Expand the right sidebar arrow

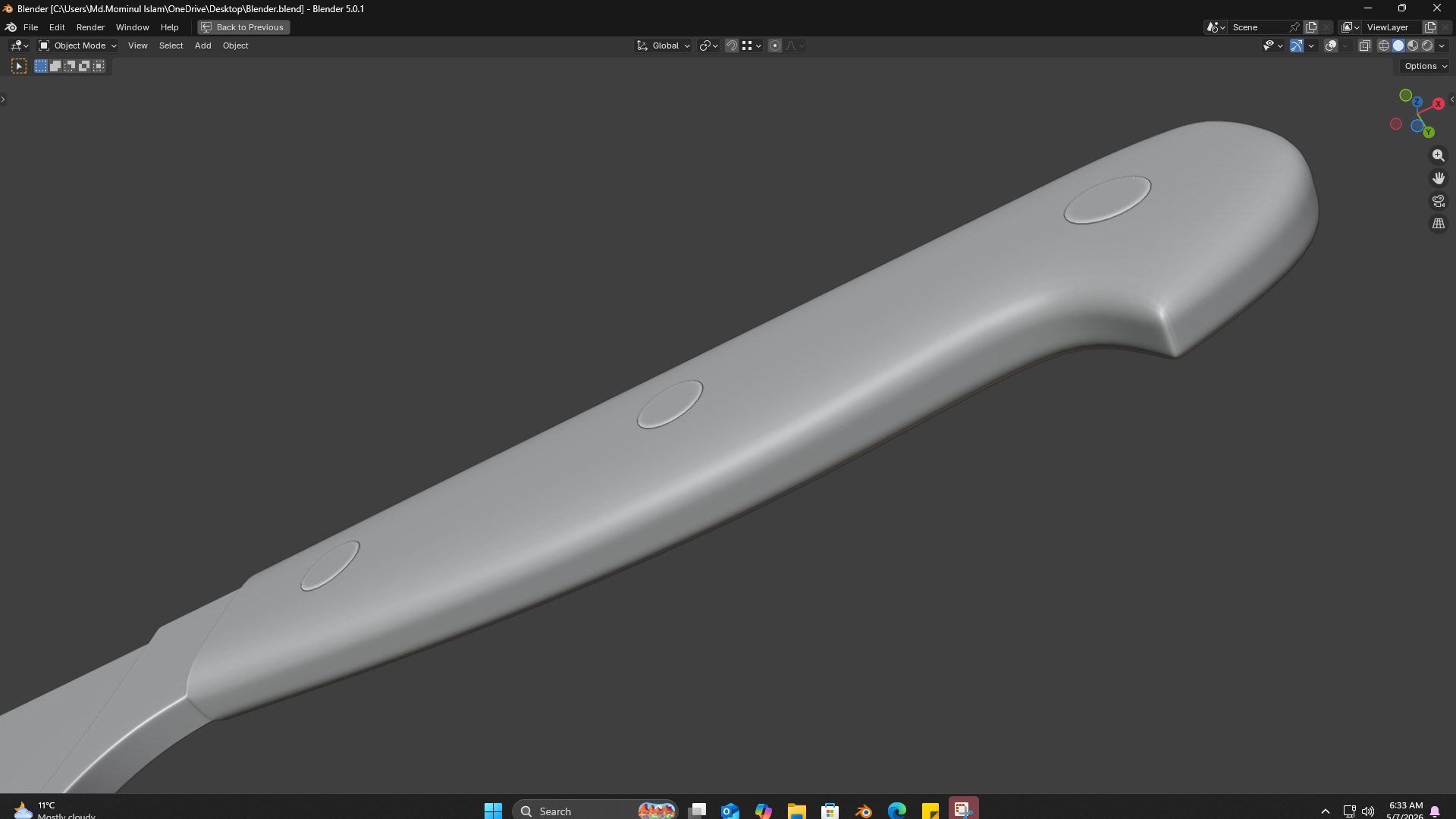(1451, 99)
